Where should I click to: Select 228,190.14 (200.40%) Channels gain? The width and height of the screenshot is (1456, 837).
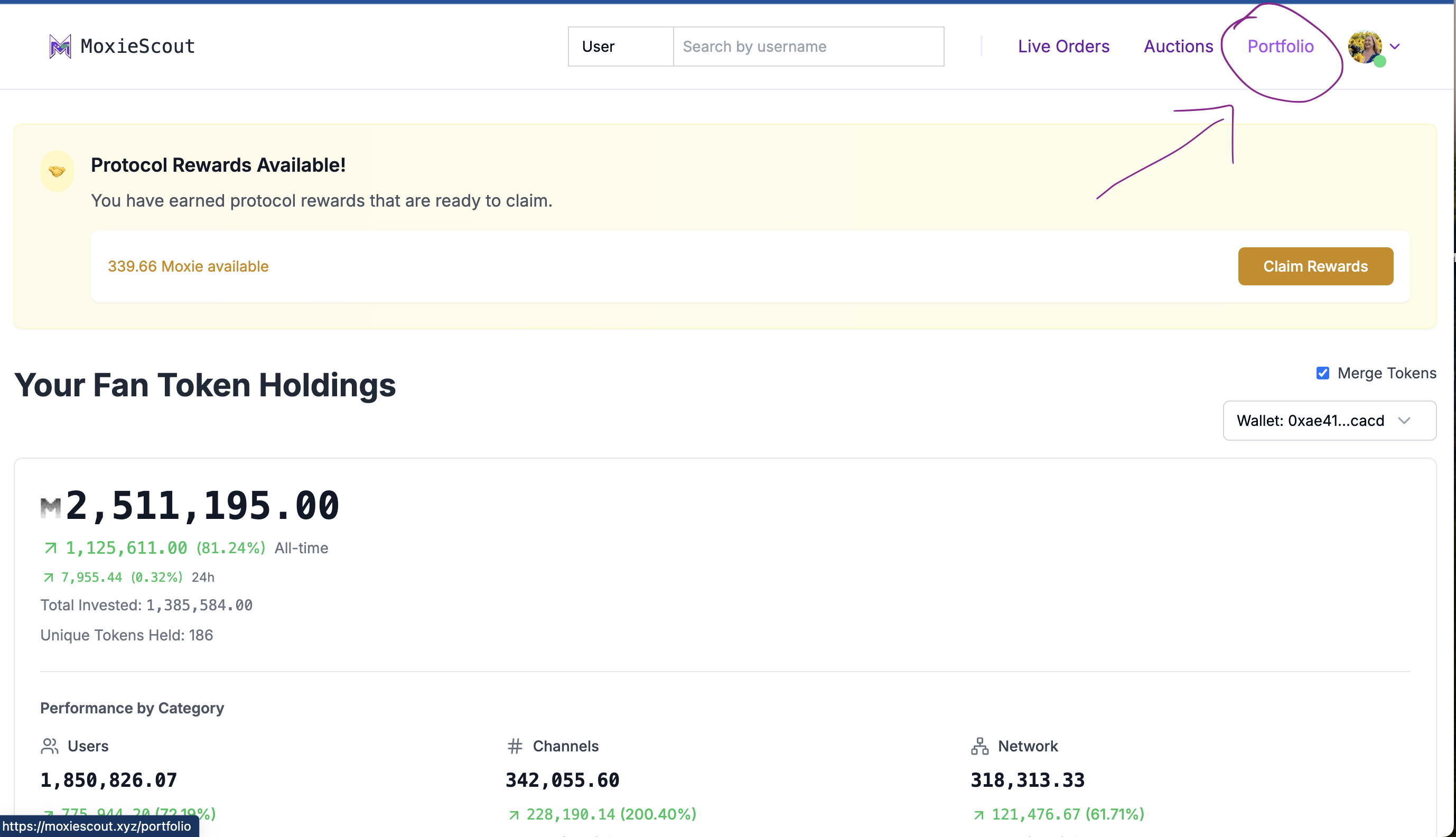(611, 815)
